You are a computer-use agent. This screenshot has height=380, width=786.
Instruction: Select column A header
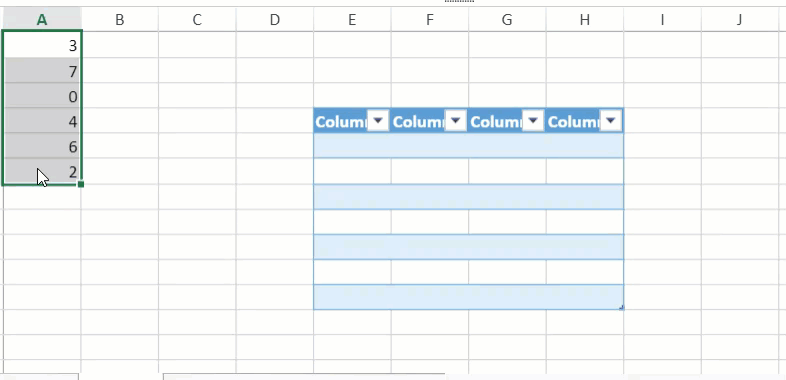tap(42, 20)
